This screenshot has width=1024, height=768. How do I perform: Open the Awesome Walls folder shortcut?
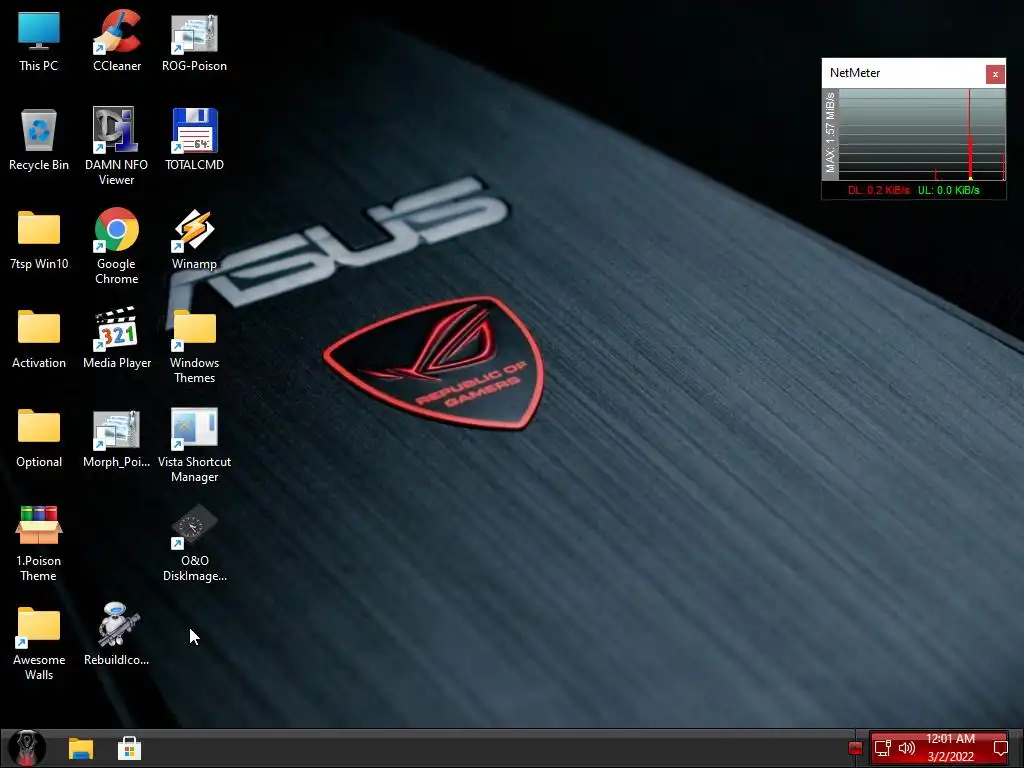click(x=39, y=643)
